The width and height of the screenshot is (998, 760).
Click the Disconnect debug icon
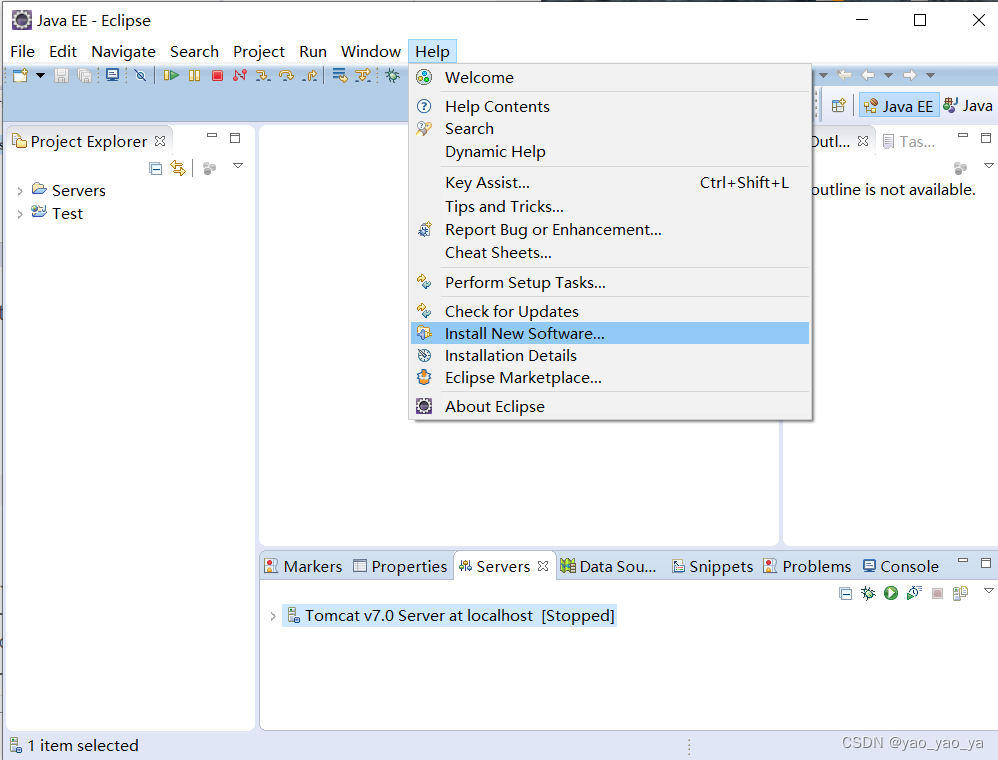click(240, 75)
